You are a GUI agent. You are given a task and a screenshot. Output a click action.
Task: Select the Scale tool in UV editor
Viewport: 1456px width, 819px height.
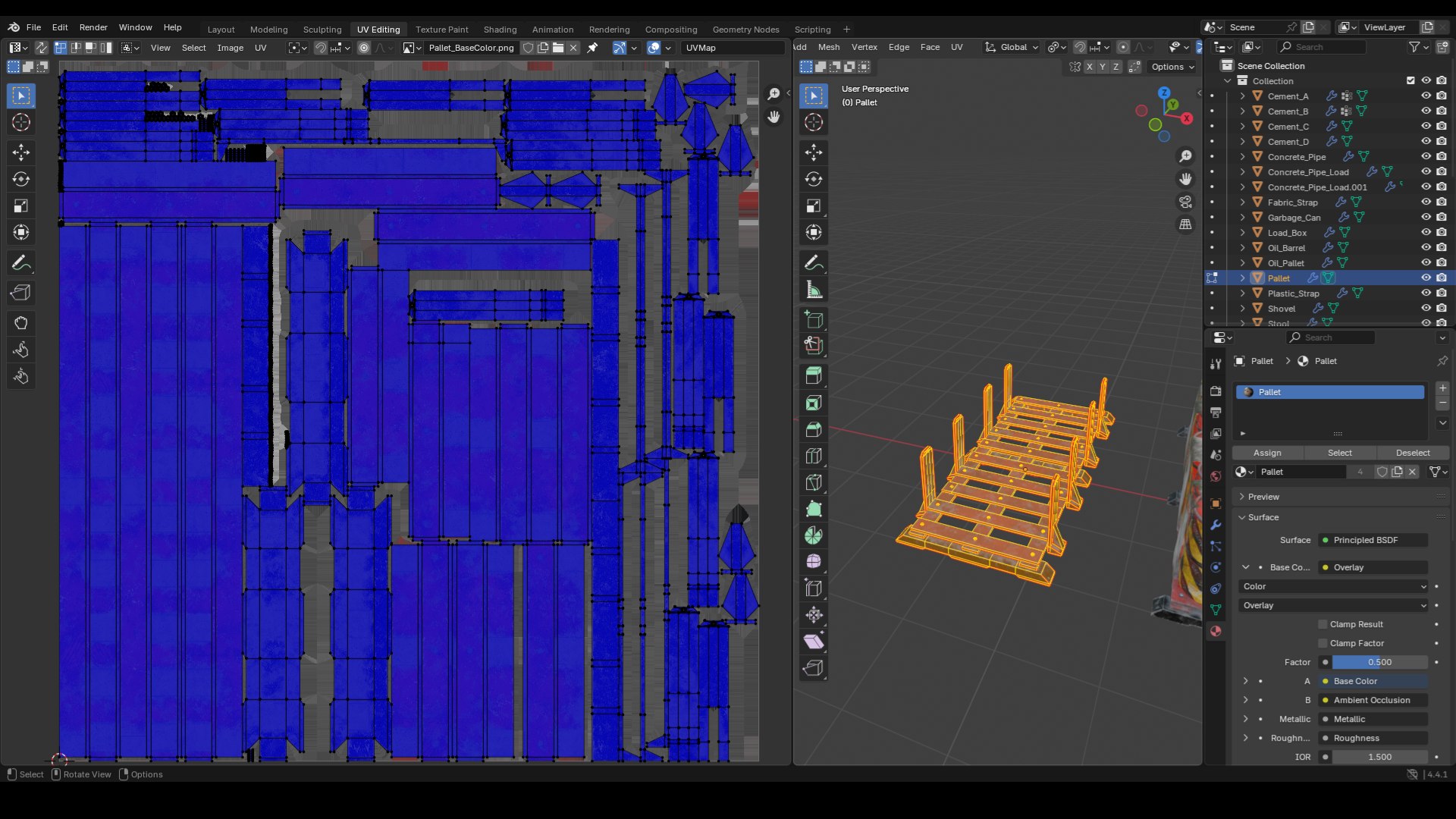[x=21, y=206]
